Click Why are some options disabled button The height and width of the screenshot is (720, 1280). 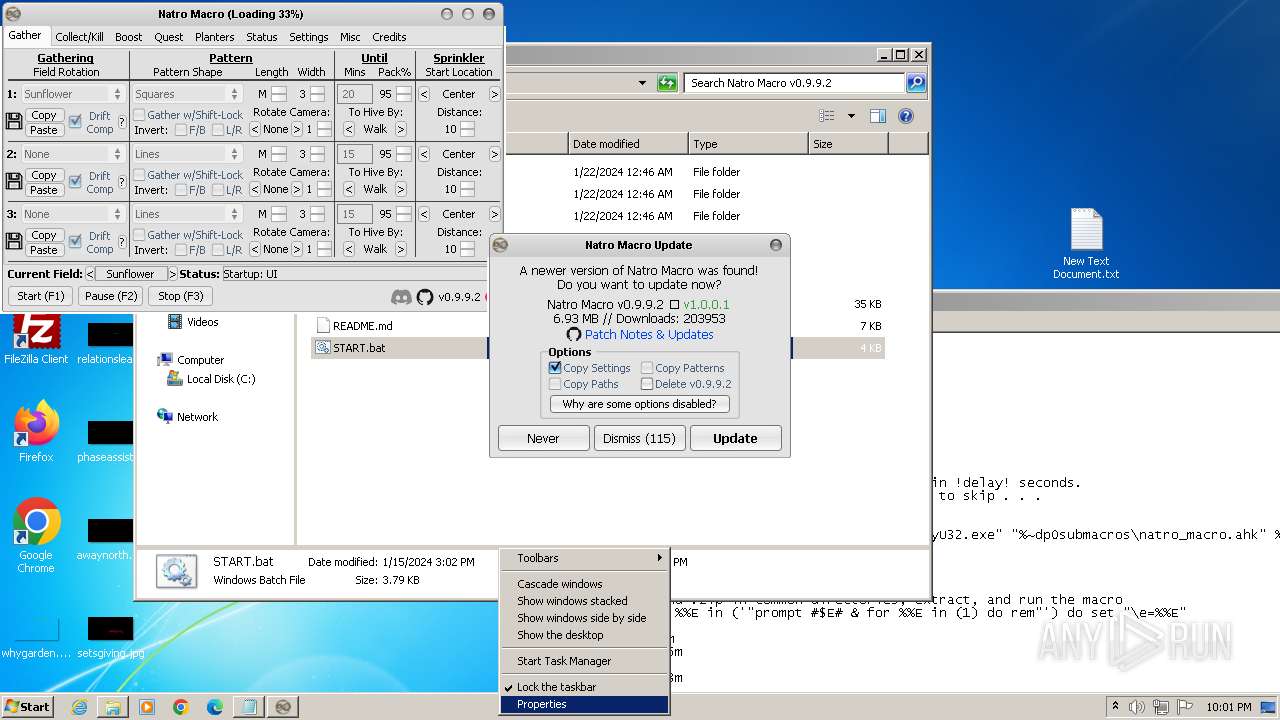tap(639, 404)
